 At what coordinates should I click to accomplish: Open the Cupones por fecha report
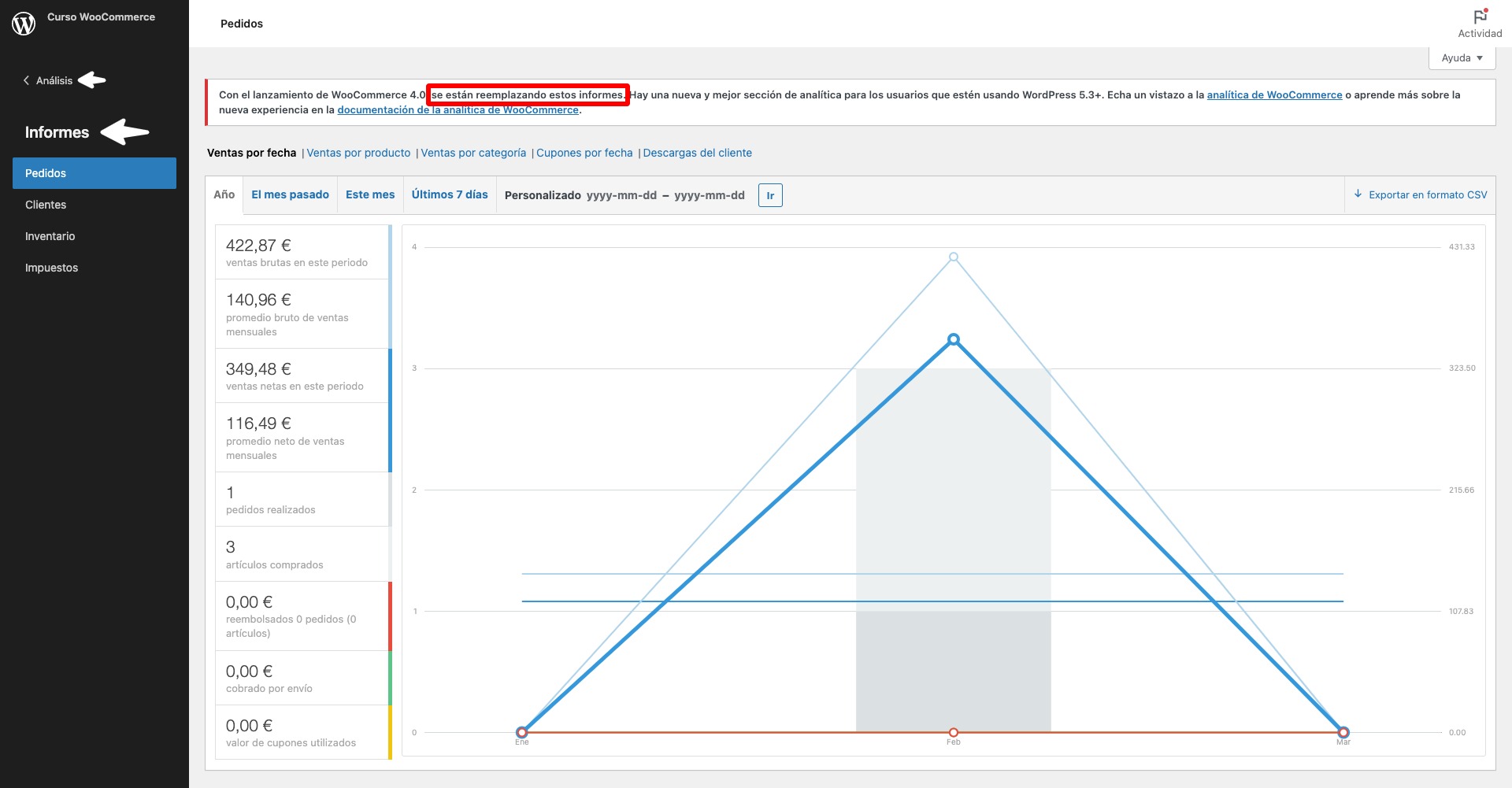coord(584,153)
